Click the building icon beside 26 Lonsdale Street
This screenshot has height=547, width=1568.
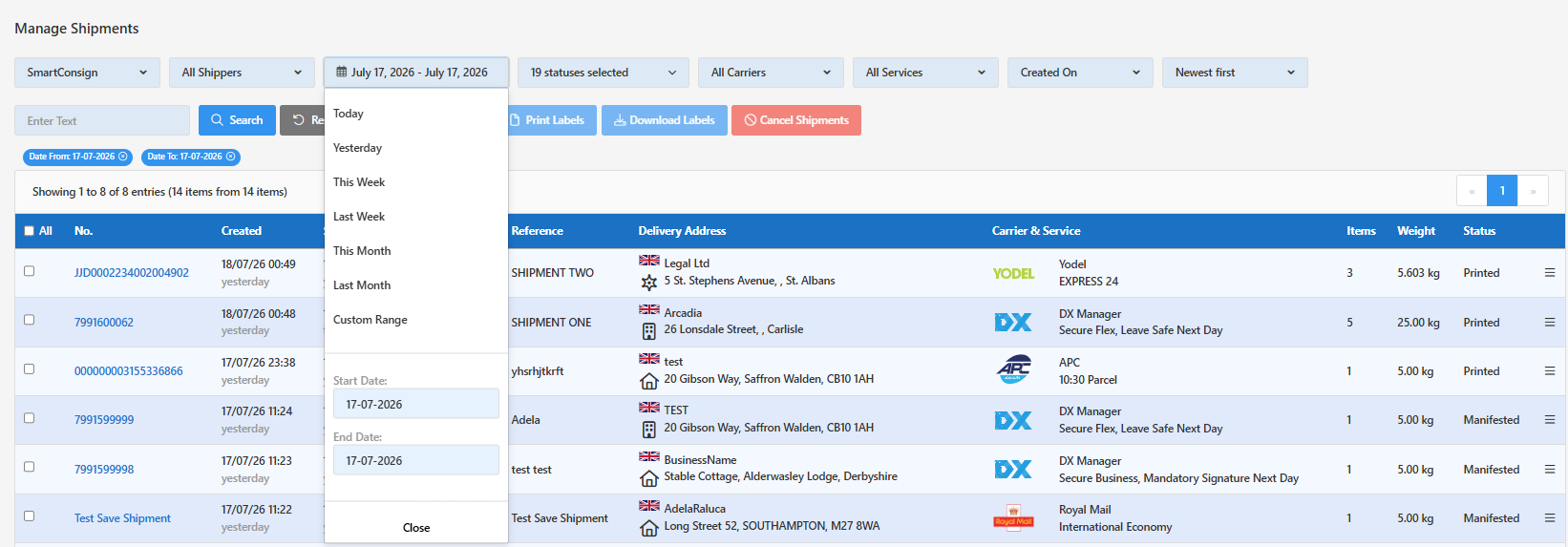tap(649, 331)
